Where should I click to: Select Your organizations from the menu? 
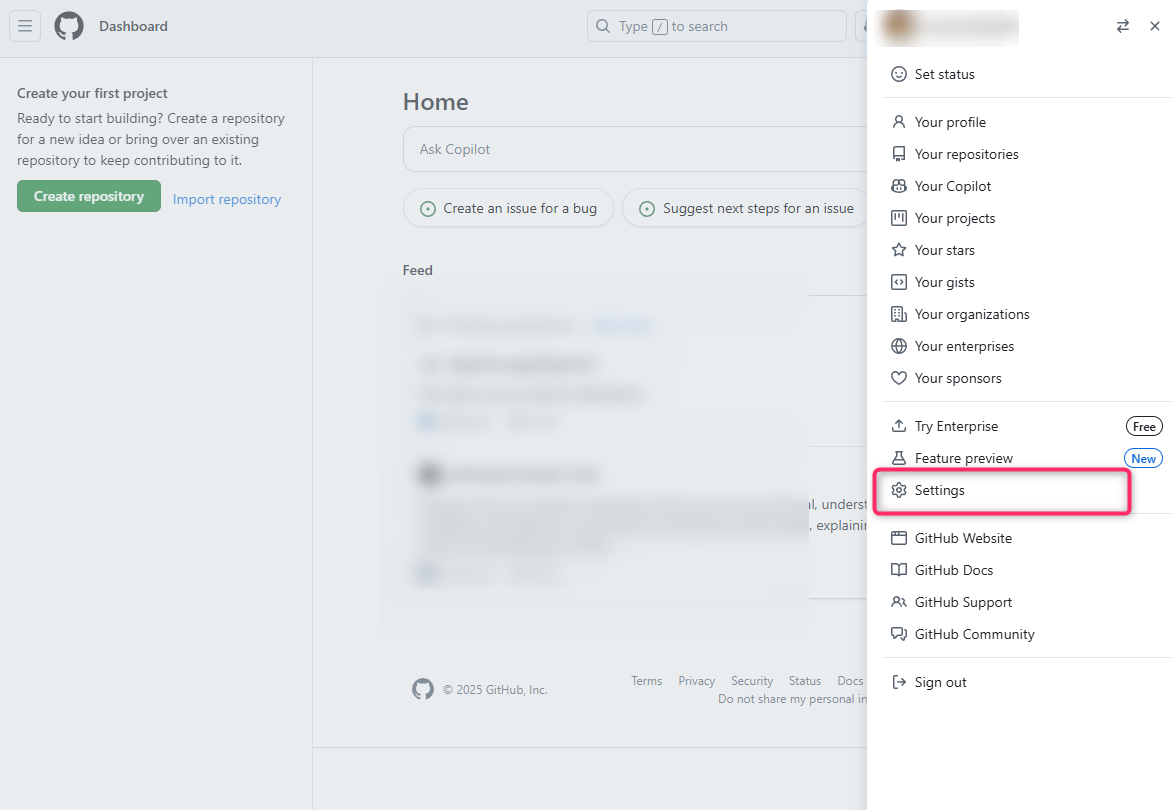pos(1026,314)
